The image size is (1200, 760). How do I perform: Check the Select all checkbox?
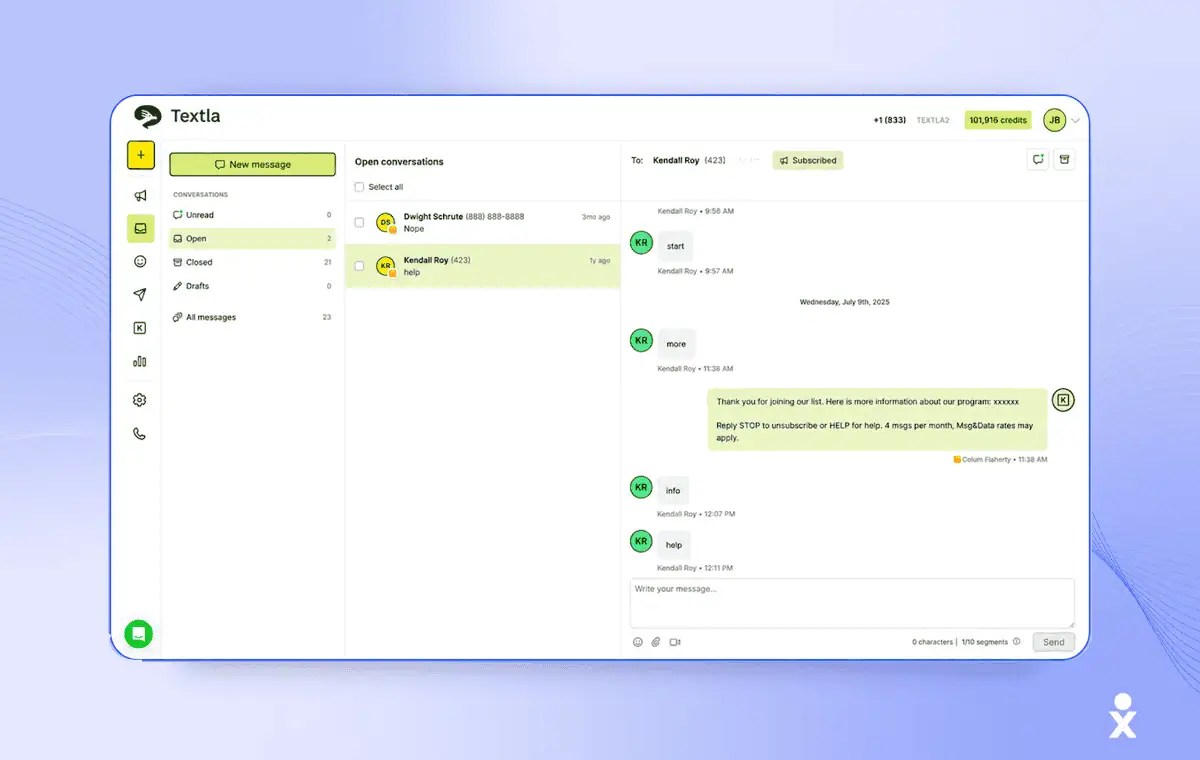click(x=360, y=187)
